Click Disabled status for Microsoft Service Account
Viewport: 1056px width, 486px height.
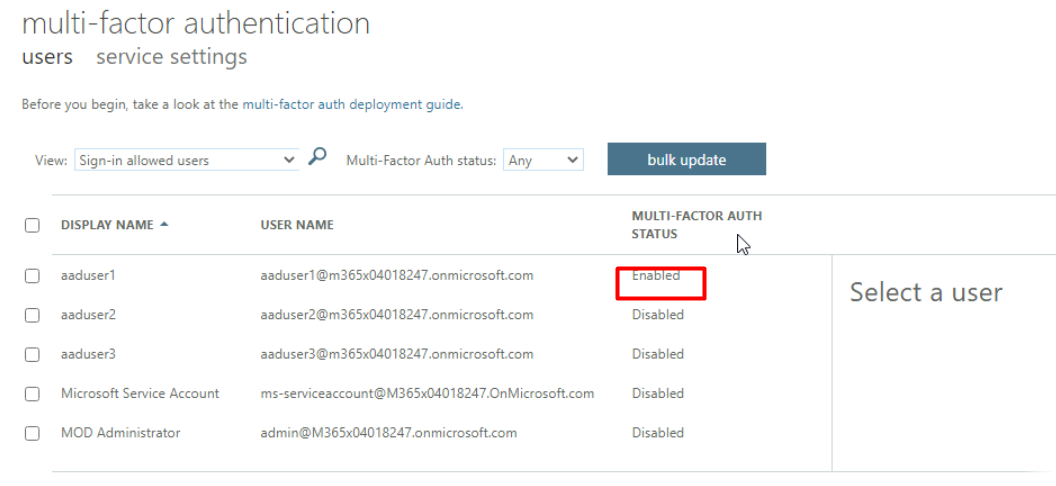click(x=658, y=393)
